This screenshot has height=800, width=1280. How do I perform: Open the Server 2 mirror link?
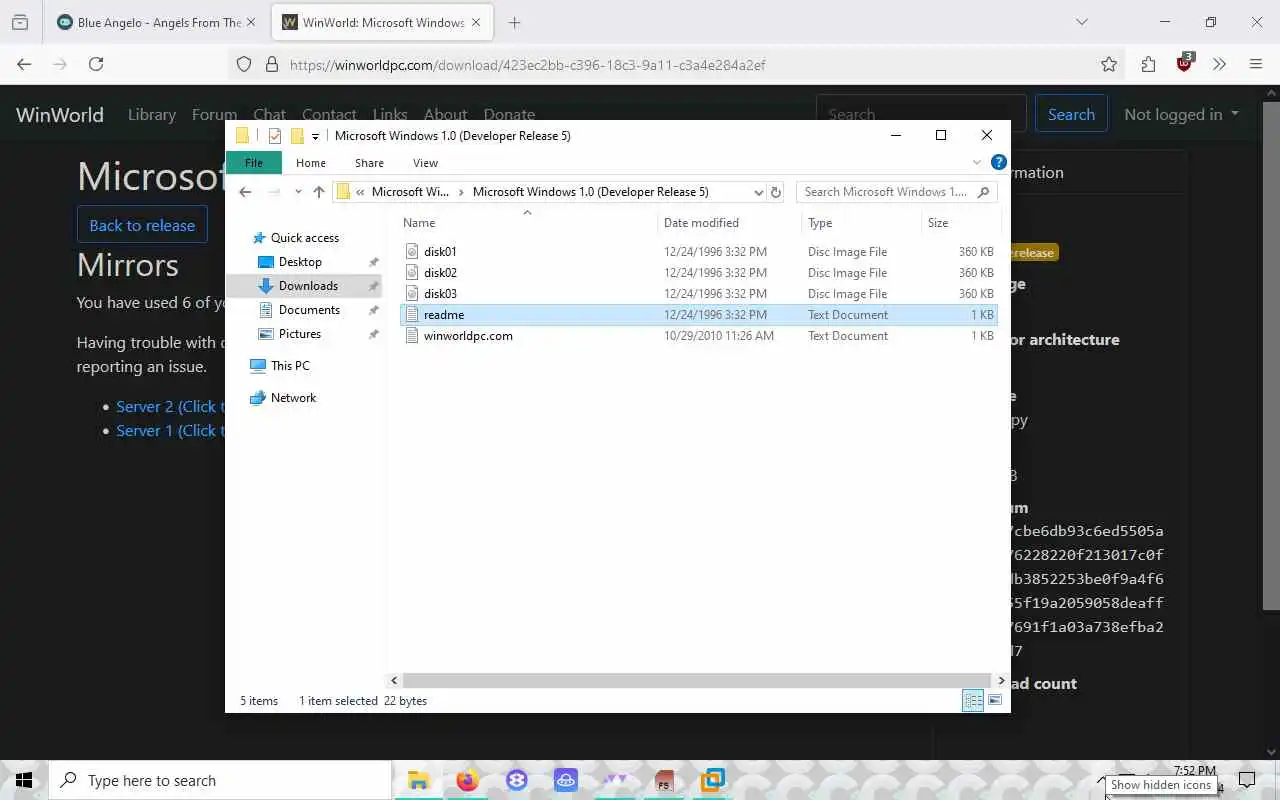(x=170, y=406)
